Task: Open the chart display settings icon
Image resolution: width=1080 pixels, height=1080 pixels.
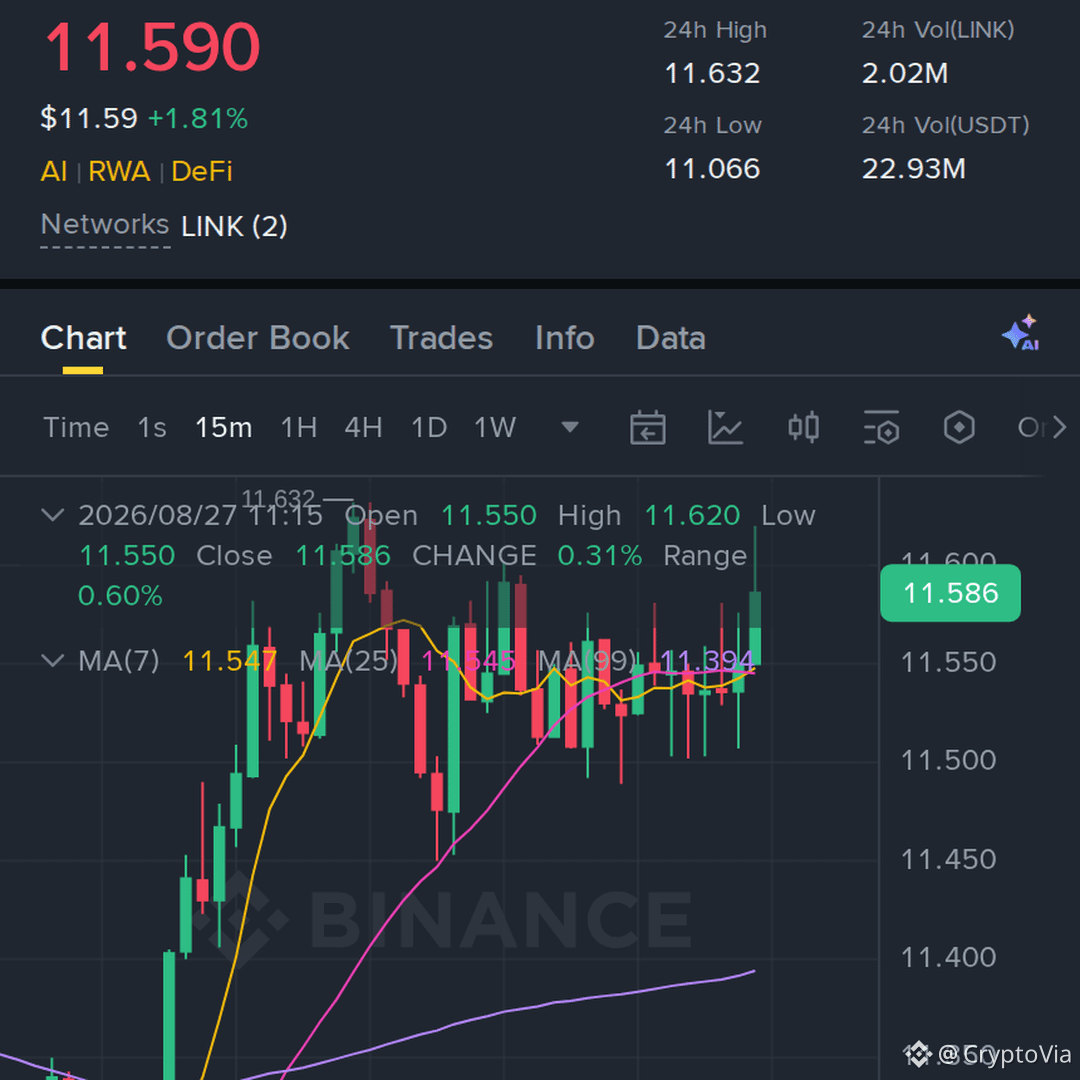Action: tap(882, 428)
